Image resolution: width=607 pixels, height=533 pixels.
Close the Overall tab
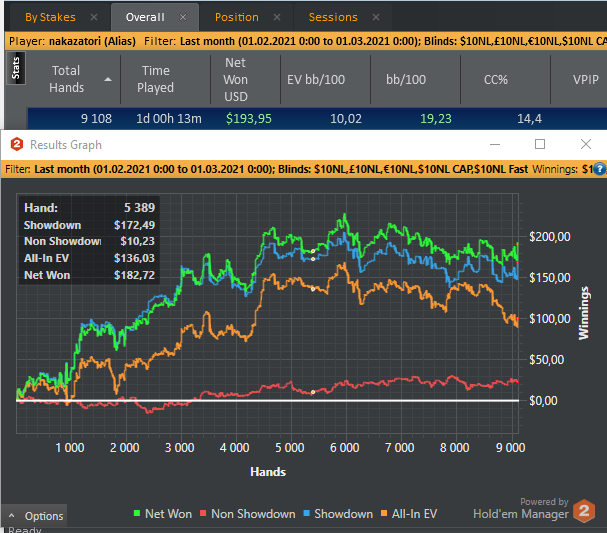pos(183,17)
